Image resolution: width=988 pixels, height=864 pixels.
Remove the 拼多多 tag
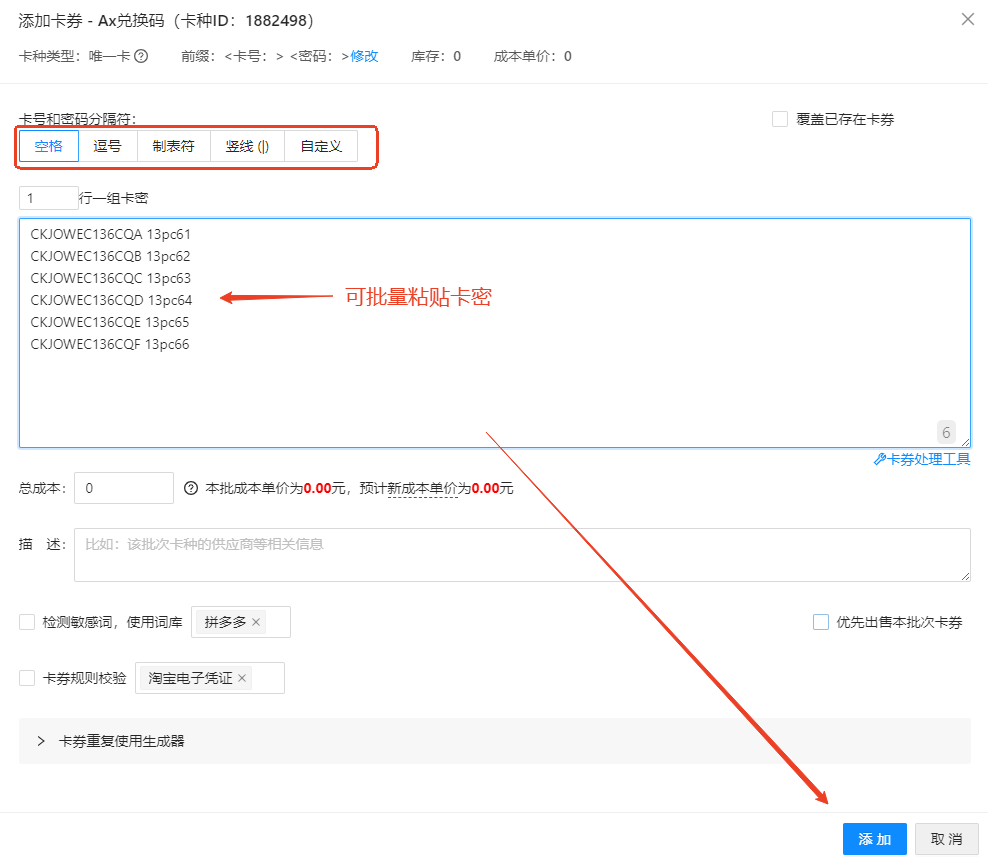(x=256, y=622)
